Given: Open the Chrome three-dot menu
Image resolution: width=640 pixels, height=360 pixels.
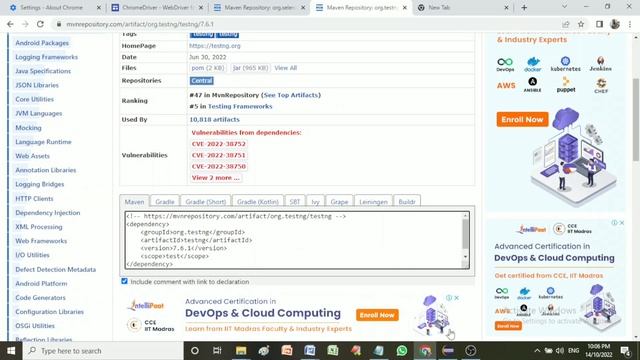Looking at the screenshot, I should pyautogui.click(x=630, y=24).
